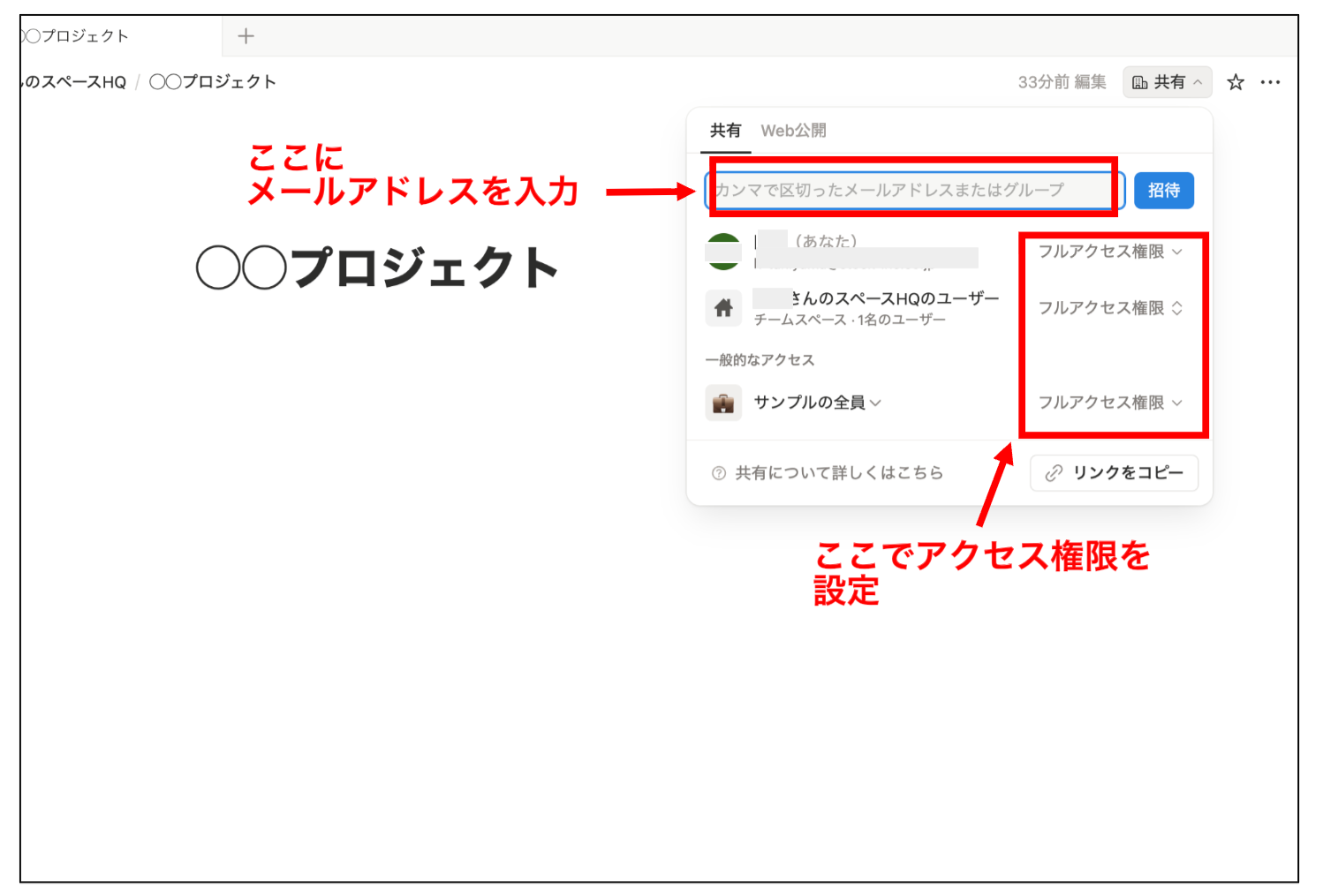Change スペースHQ users' フルアクセス権限 permission
Viewport: 1338px width, 896px height.
[x=1110, y=308]
